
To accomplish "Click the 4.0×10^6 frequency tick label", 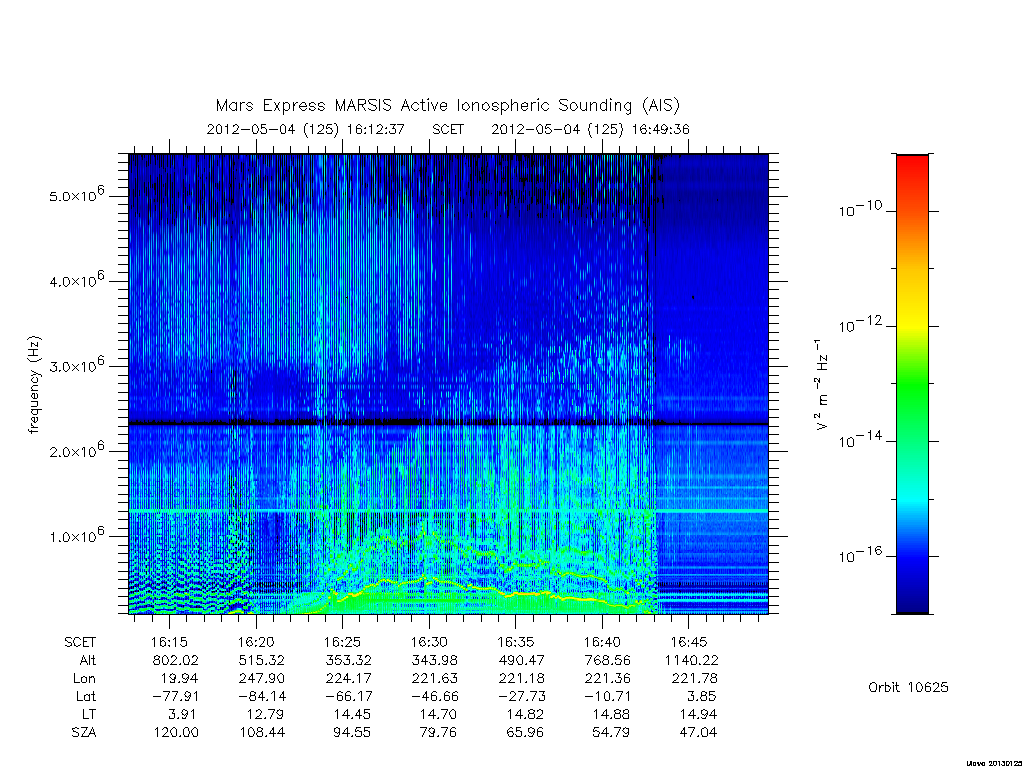I will [77, 280].
